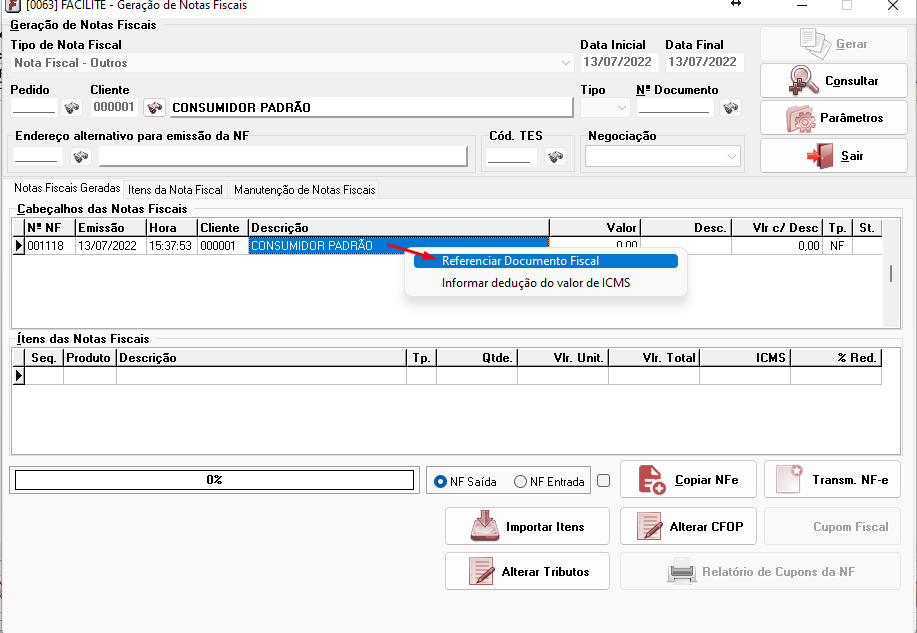Viewport: 917px width, 633px height.
Task: Click the binoculars icon next to Nº Documento
Action: click(x=730, y=108)
